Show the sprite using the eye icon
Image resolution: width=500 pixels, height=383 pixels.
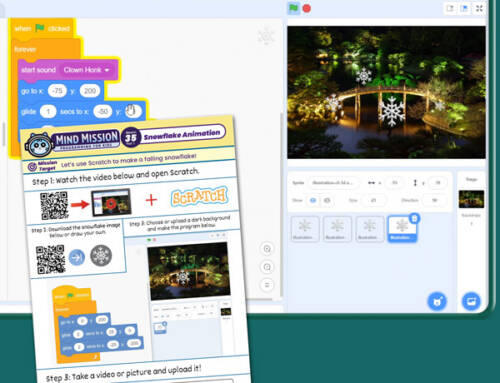pyautogui.click(x=313, y=200)
